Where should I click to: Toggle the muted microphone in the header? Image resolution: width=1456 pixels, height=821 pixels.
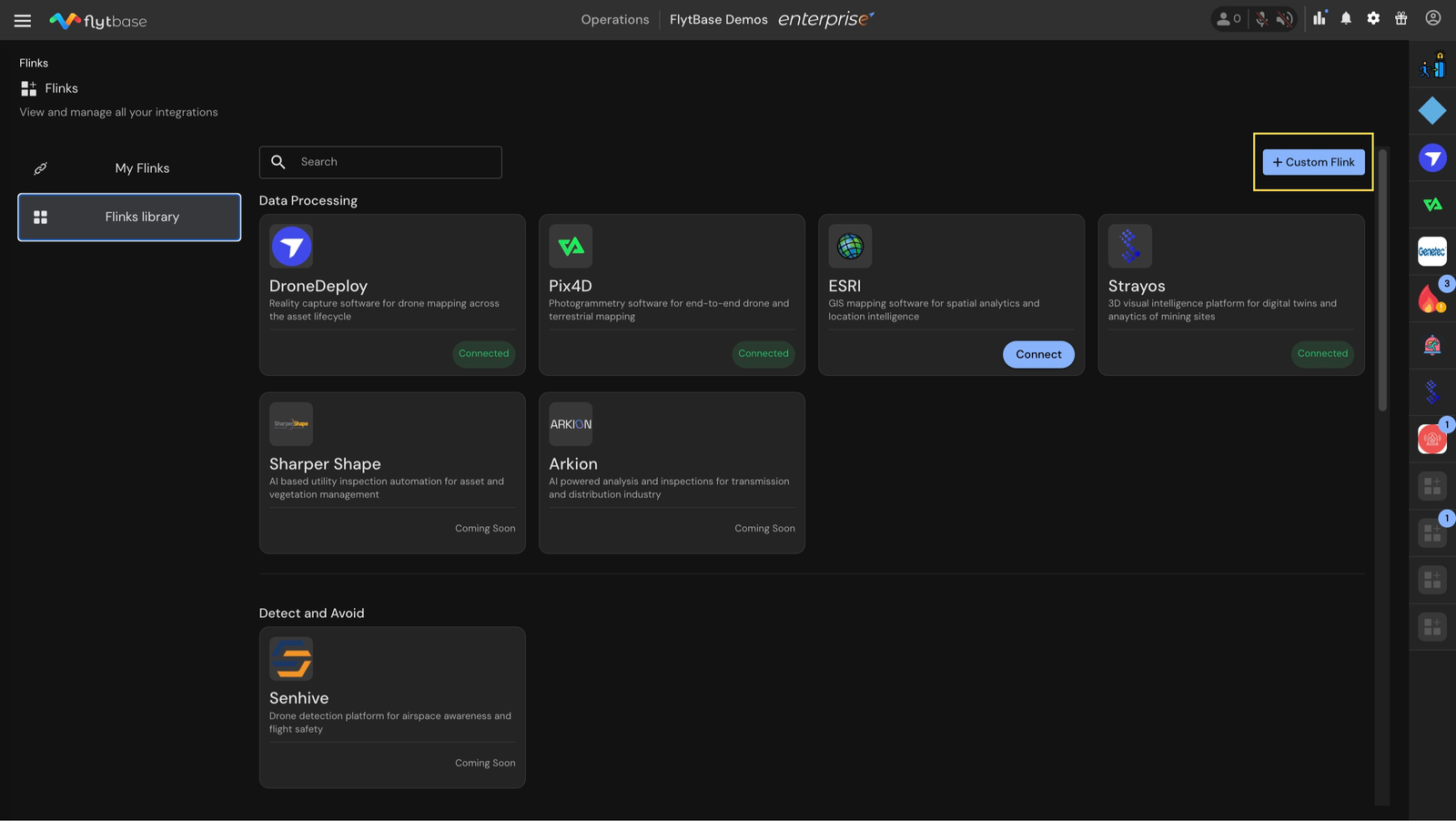[x=1261, y=19]
